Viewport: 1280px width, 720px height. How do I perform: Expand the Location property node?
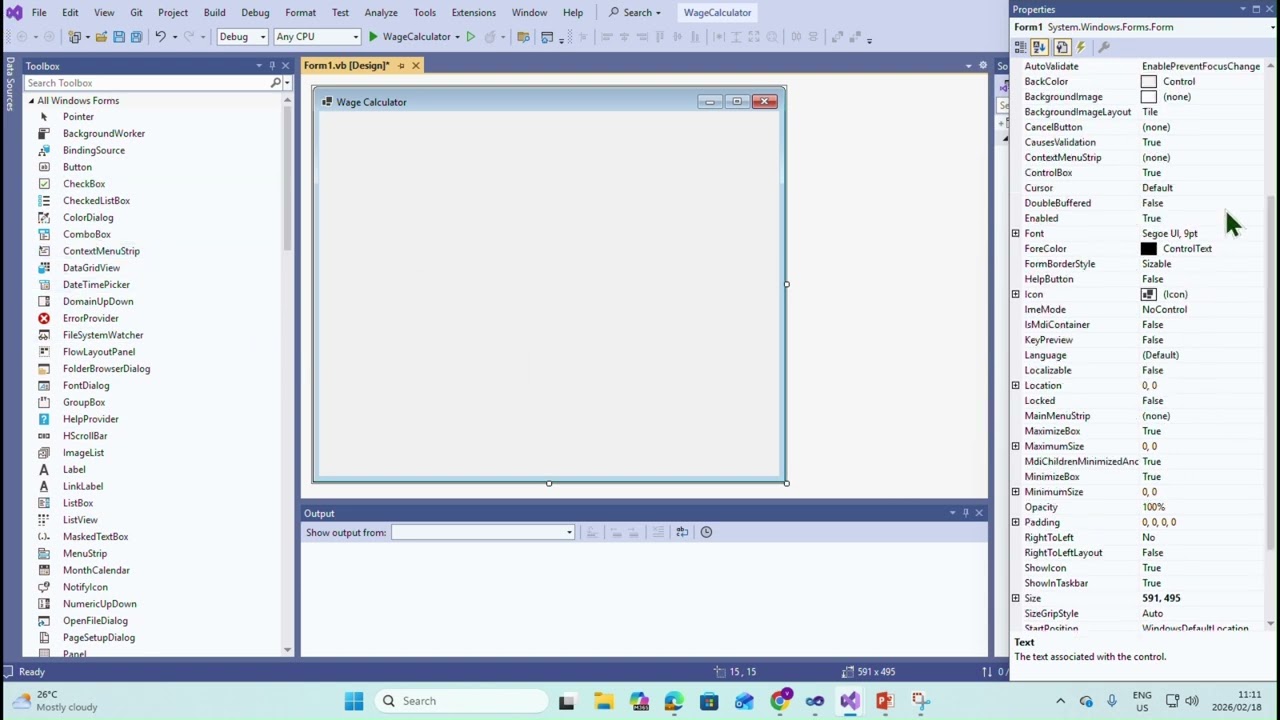[x=1015, y=385]
